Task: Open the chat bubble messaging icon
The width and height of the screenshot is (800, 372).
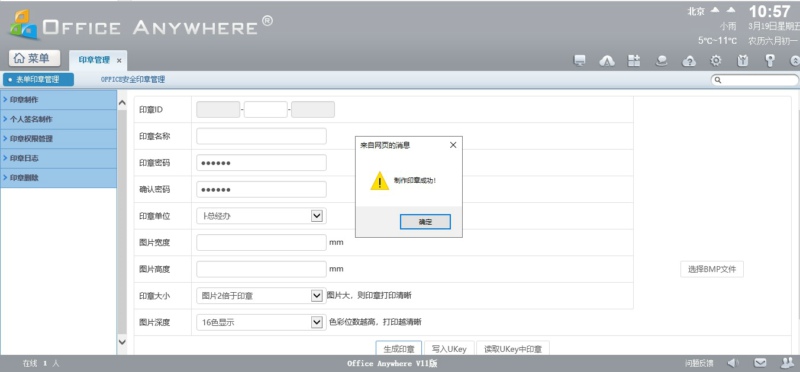Action: pyautogui.click(x=661, y=61)
